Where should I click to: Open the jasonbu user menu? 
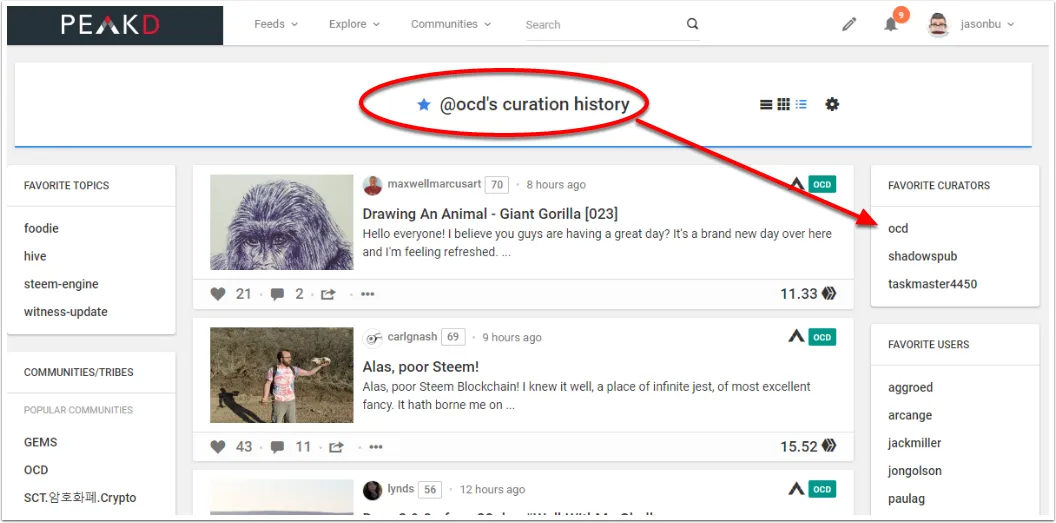tap(987, 24)
